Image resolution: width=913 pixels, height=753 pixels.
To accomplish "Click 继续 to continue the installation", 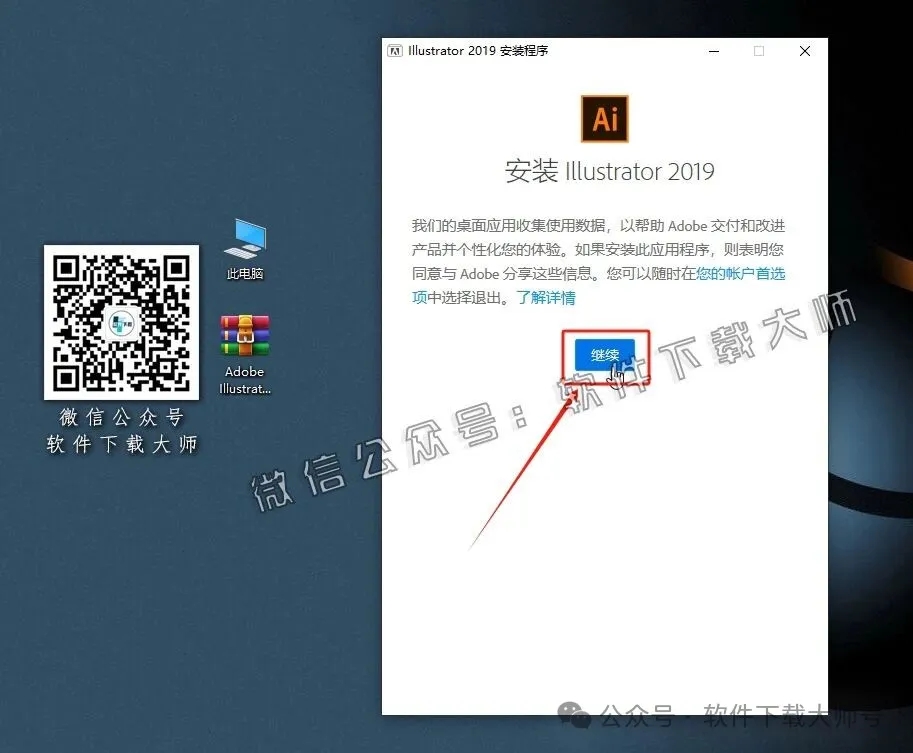I will tap(604, 354).
